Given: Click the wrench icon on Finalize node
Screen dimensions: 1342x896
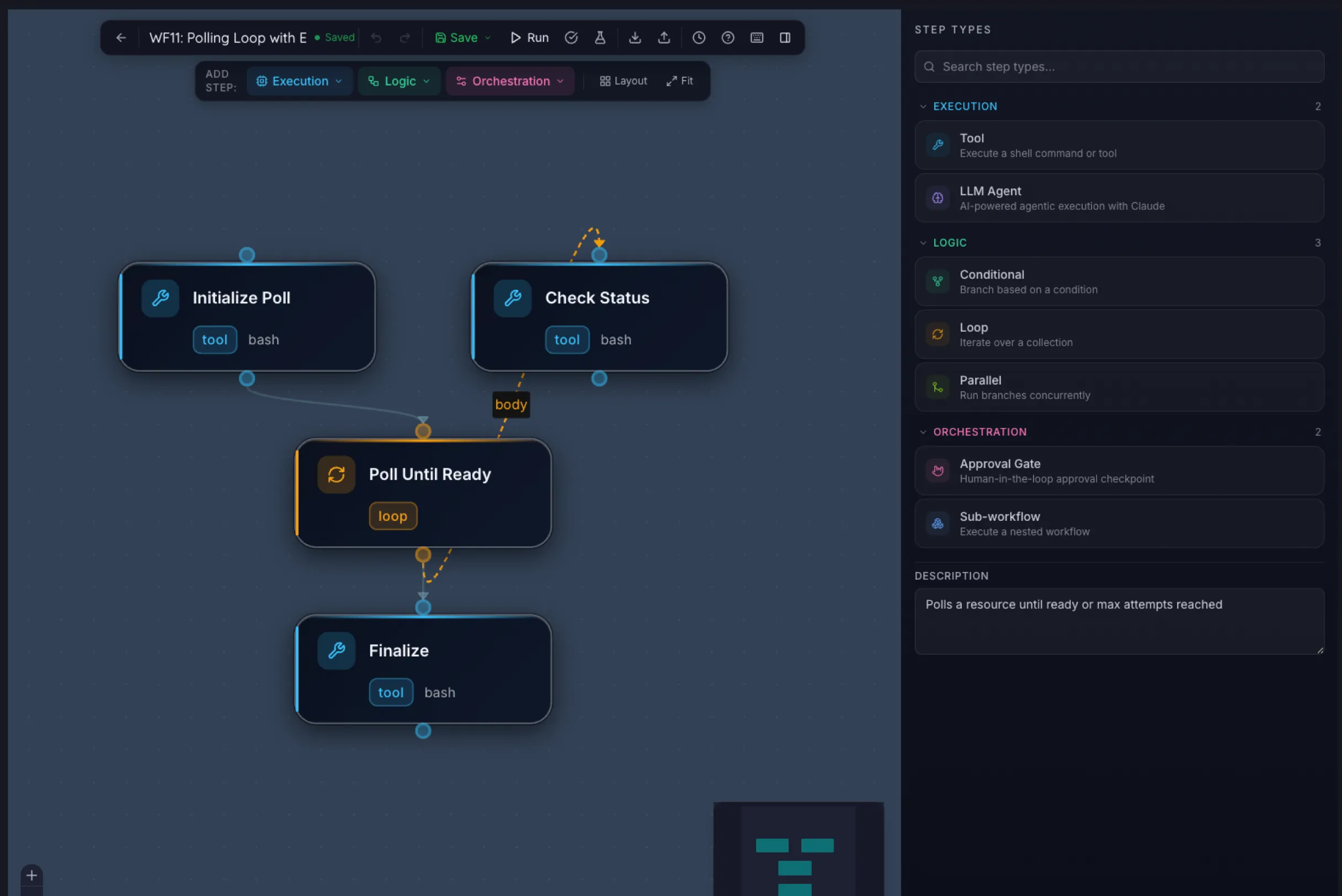Looking at the screenshot, I should 336,651.
